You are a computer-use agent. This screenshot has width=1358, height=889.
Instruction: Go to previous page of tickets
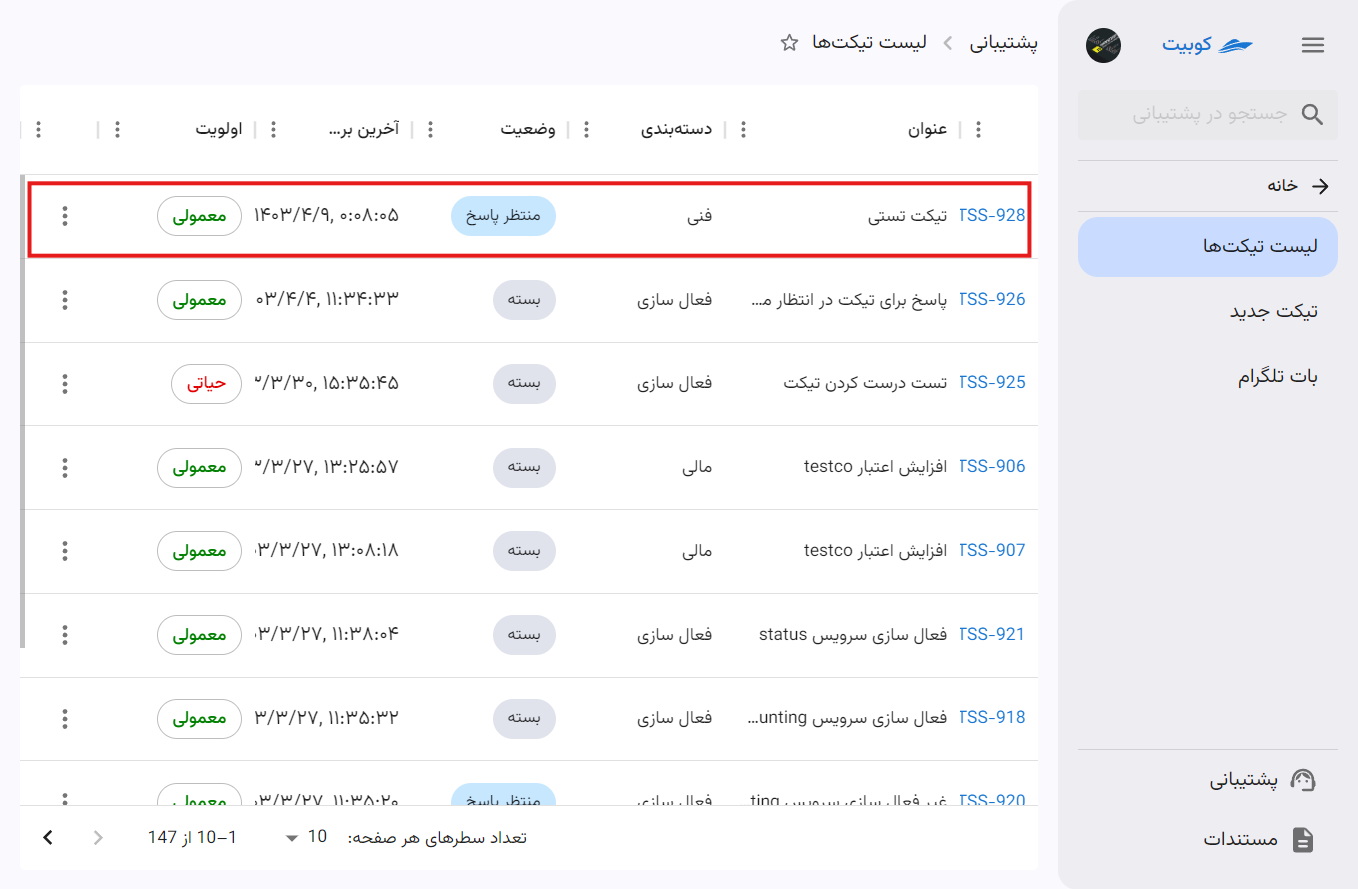[x=98, y=837]
